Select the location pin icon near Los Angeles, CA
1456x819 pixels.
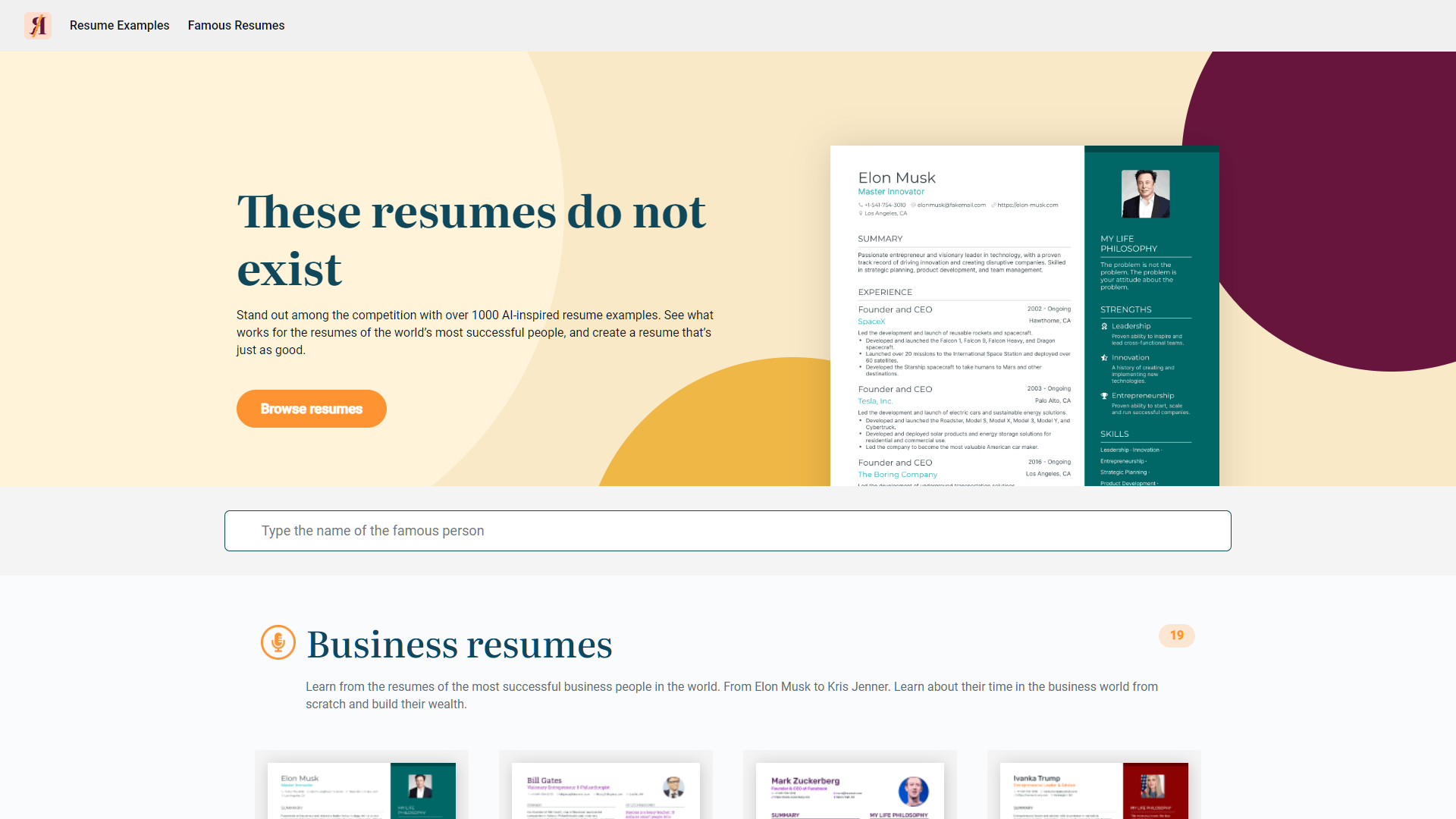pyautogui.click(x=860, y=213)
